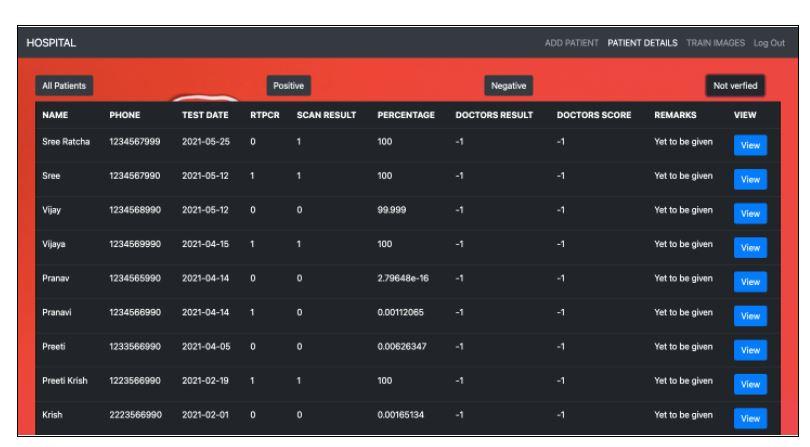Click the TEST DATE column header

[x=205, y=115]
